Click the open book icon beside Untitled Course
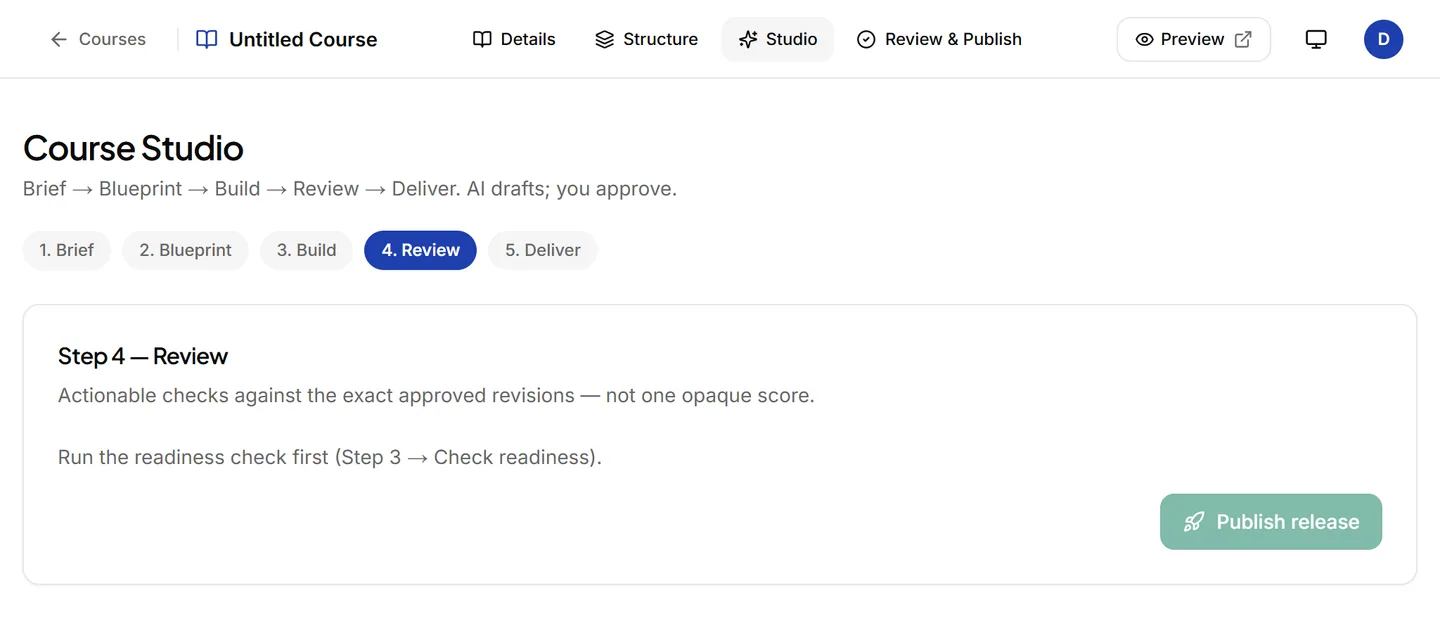This screenshot has height=630, width=1440. click(207, 39)
